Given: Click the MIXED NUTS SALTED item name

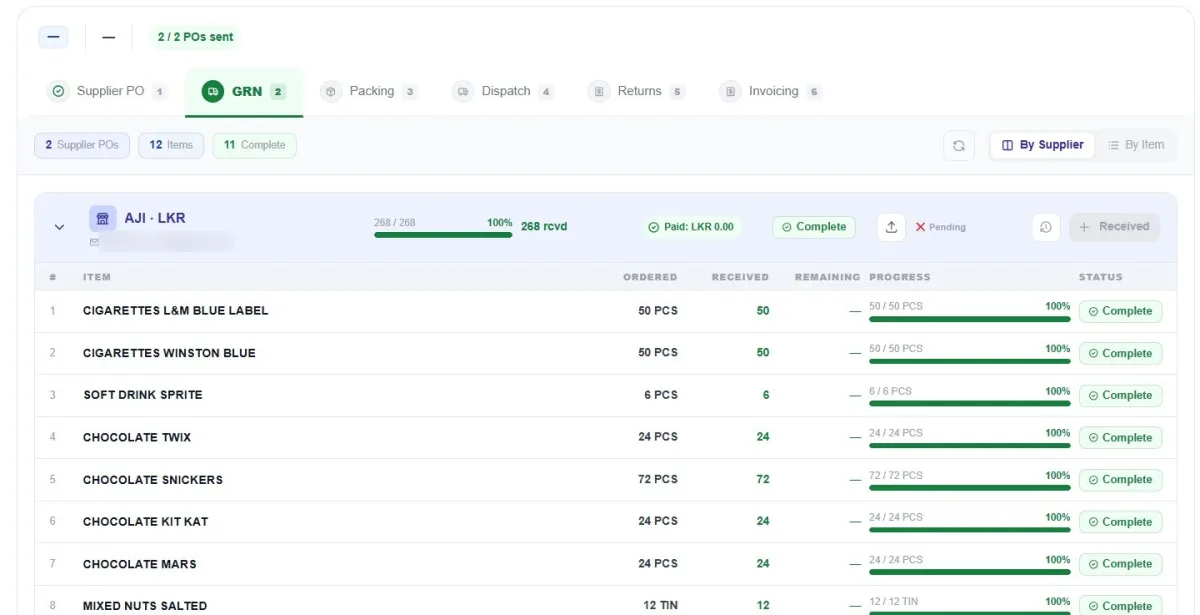Looking at the screenshot, I should point(145,606).
